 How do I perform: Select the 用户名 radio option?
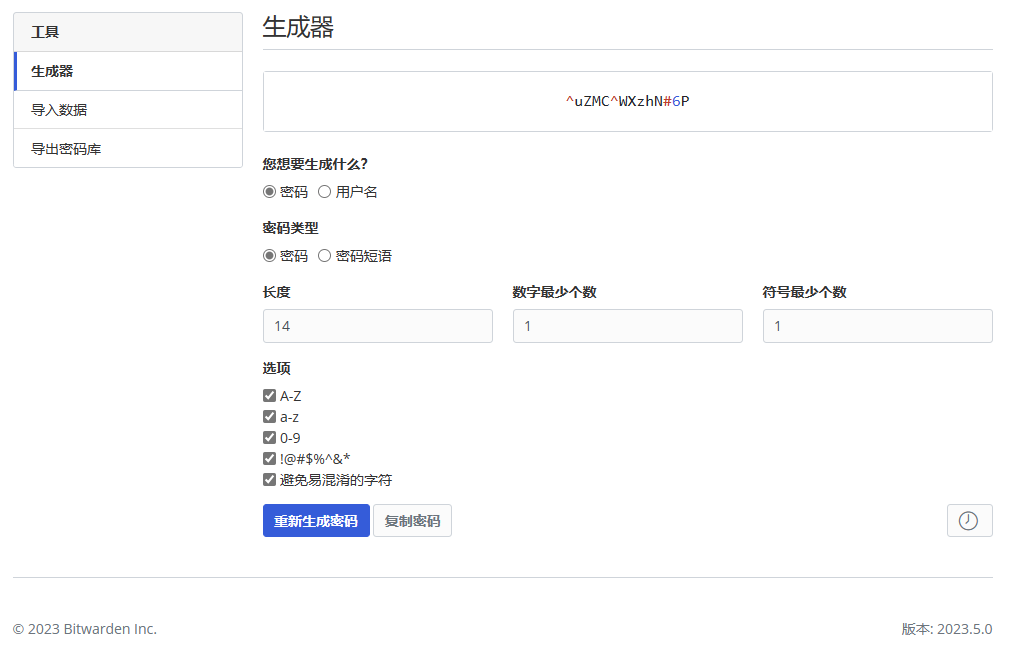[325, 192]
